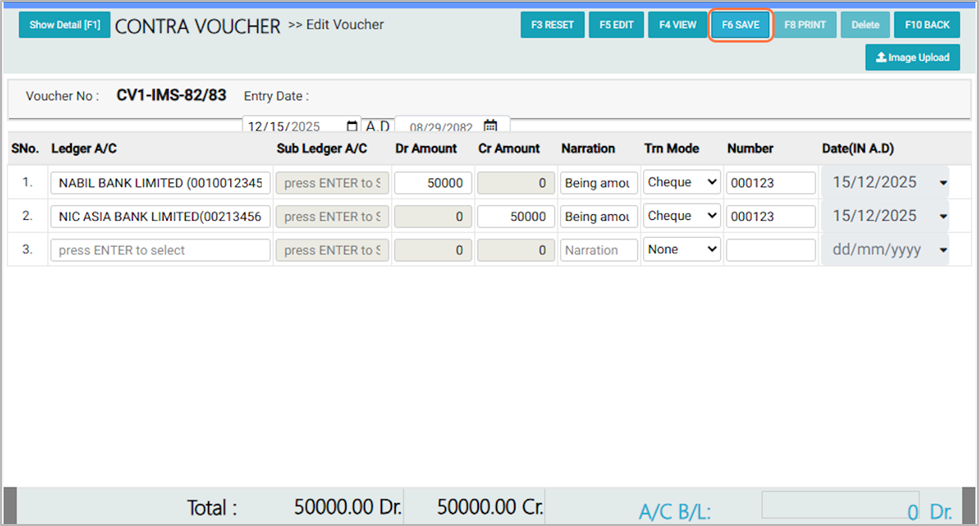Open Trn Mode dropdown in row 1
This screenshot has height=526, width=979.
tap(682, 183)
